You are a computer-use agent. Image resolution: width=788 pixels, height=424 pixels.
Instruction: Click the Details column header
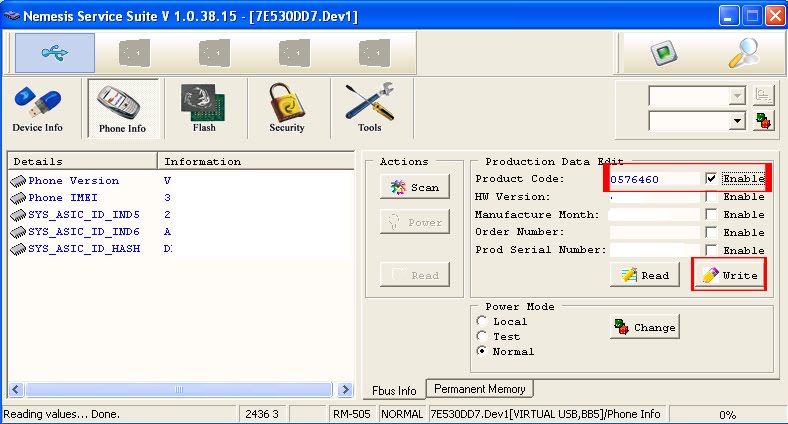[82, 161]
